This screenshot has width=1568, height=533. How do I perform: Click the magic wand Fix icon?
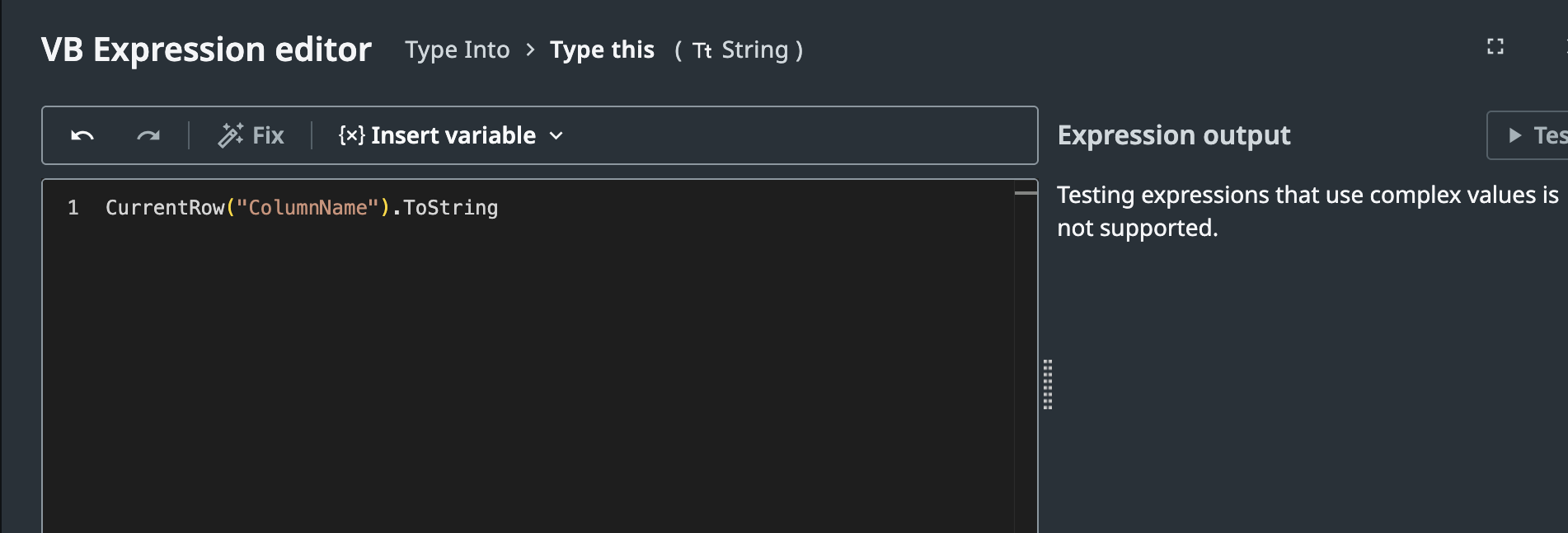click(230, 135)
